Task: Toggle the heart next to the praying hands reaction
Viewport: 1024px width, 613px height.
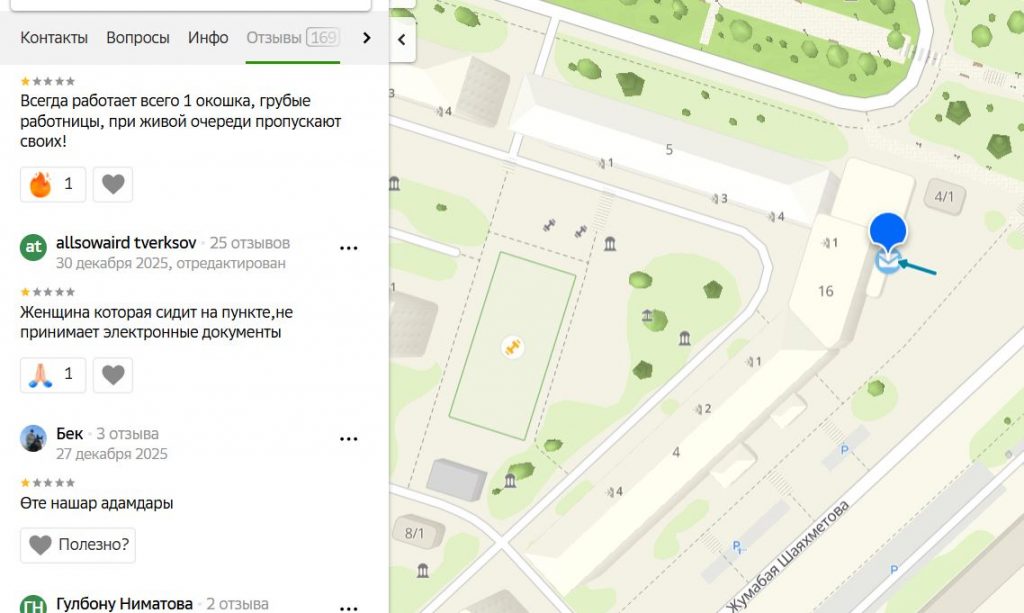Action: coord(113,374)
